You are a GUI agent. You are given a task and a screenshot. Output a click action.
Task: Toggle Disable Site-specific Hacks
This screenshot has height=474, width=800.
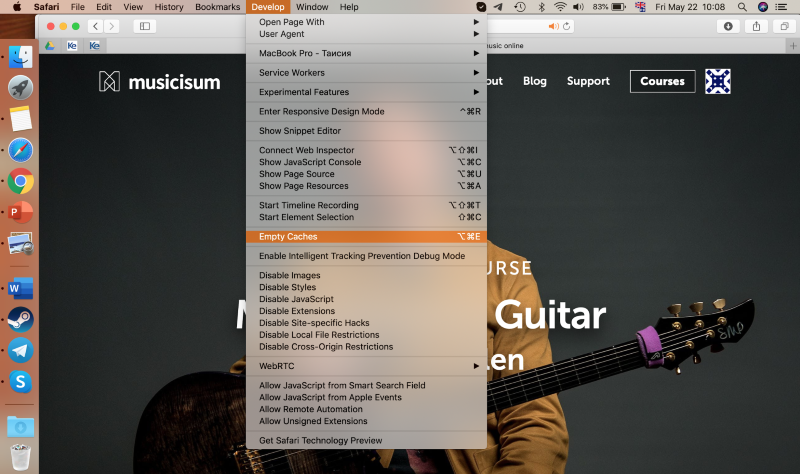pos(366,323)
